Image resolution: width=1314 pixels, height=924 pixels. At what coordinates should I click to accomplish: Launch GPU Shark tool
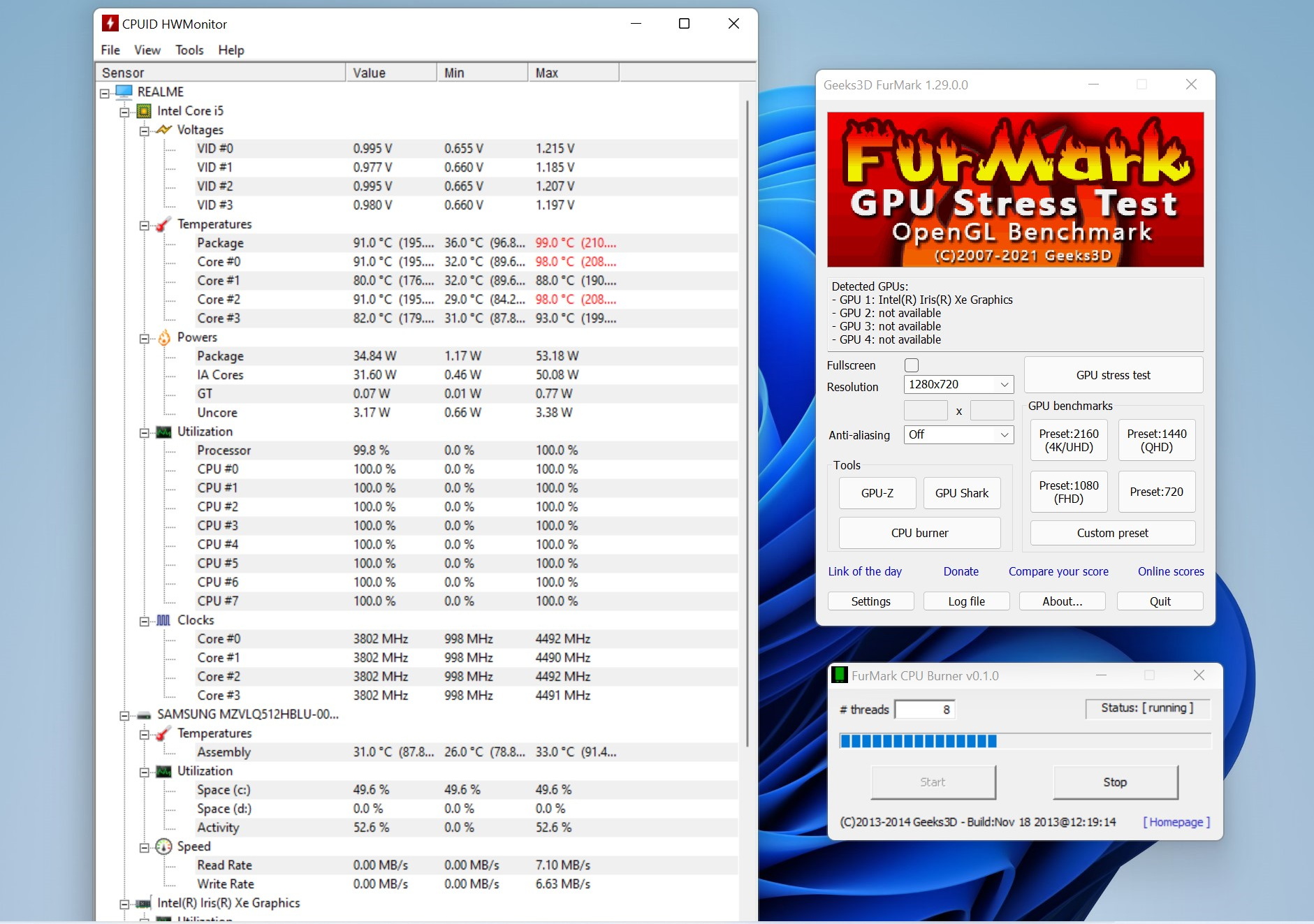(x=962, y=493)
